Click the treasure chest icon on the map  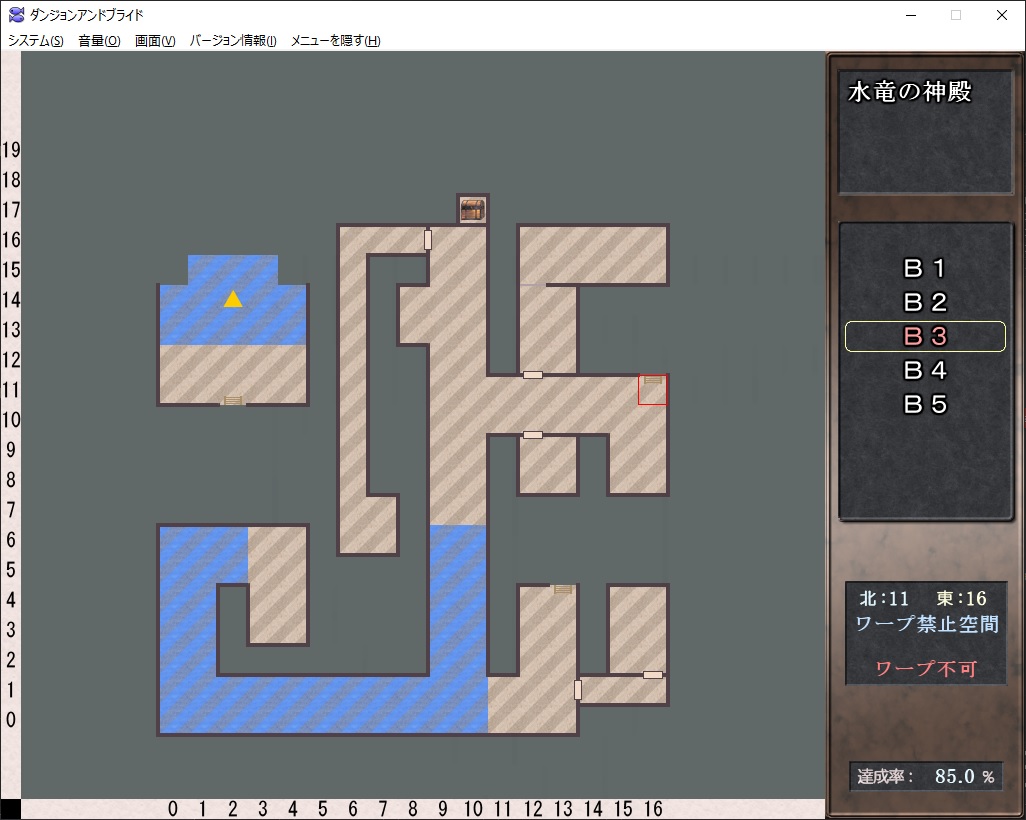click(x=472, y=209)
